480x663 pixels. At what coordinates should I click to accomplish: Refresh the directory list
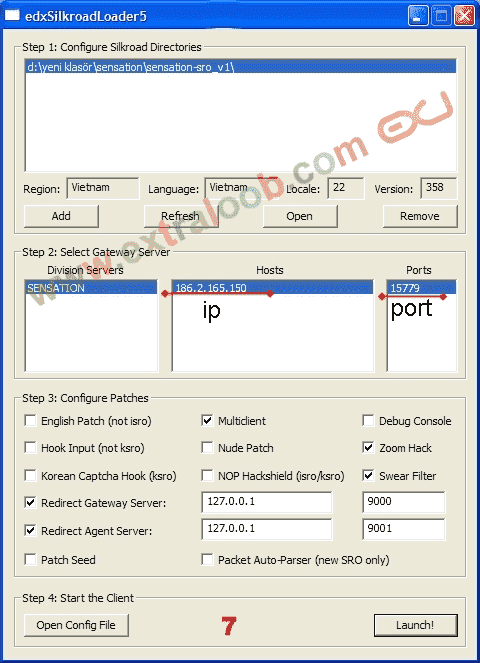(181, 216)
